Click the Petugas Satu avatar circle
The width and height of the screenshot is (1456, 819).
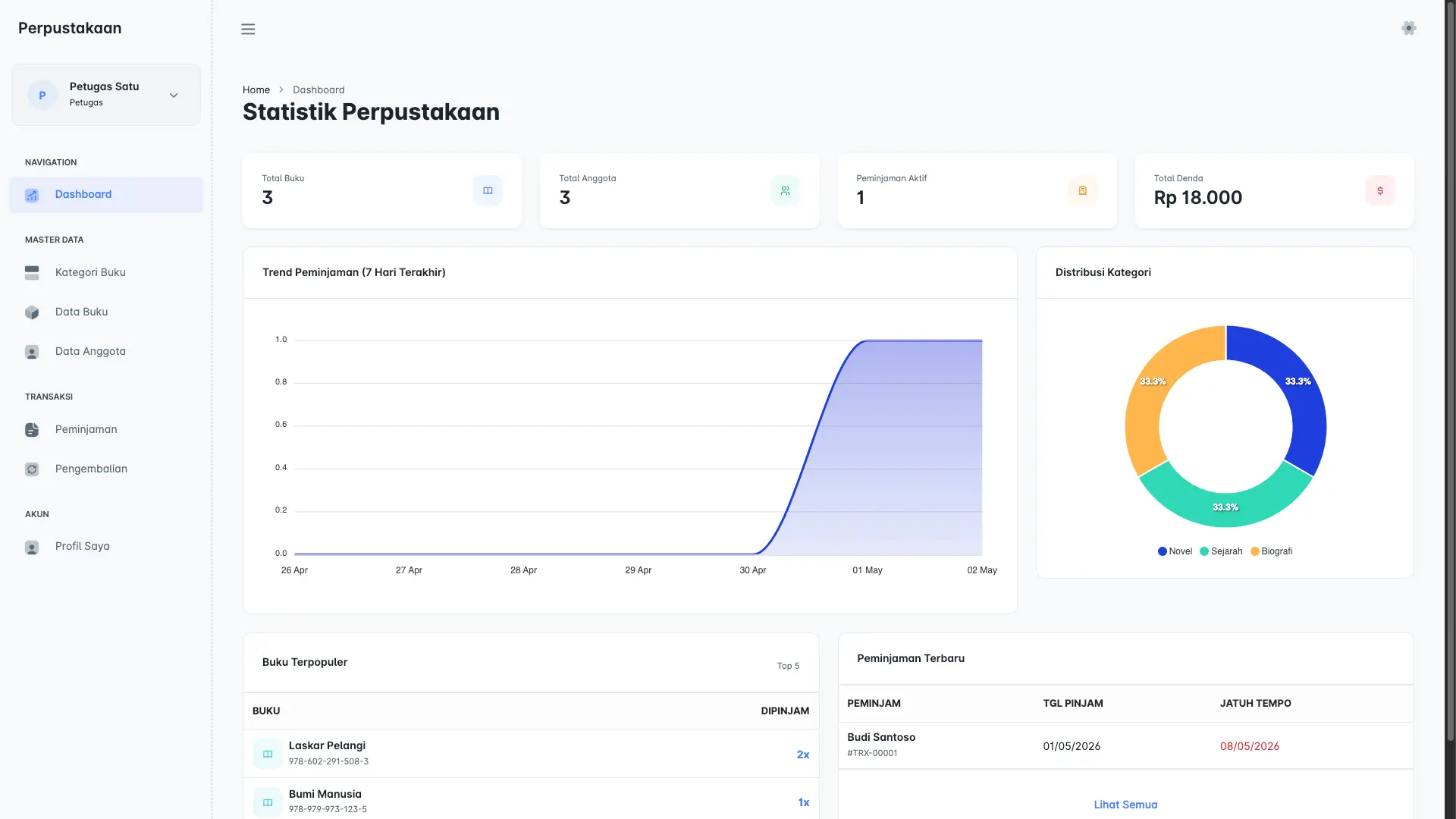(42, 95)
